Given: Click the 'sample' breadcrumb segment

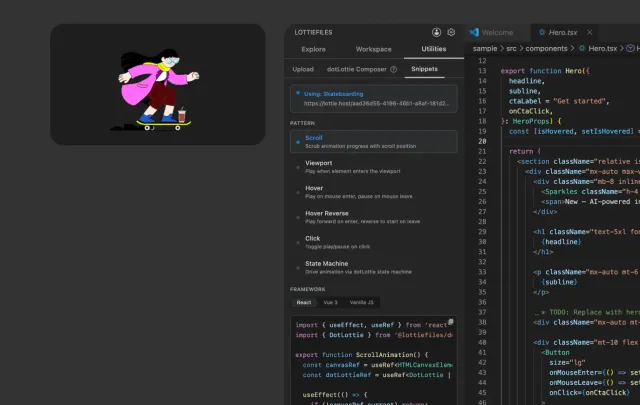Looking at the screenshot, I should point(485,49).
